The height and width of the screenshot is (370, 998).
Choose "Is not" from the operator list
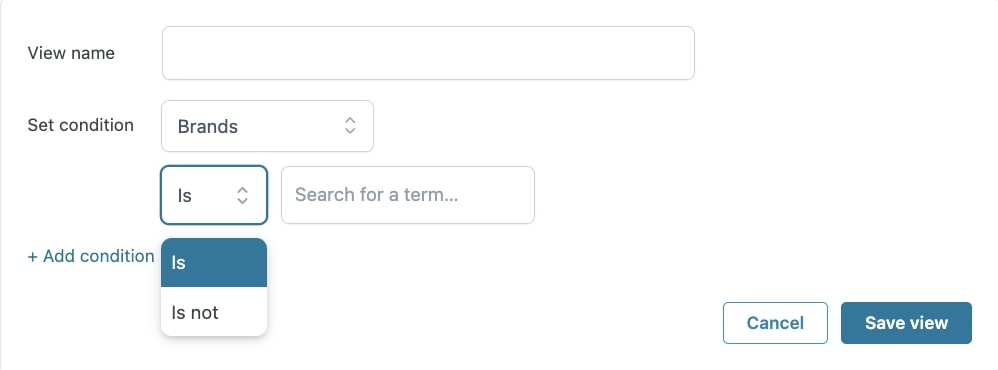click(214, 312)
